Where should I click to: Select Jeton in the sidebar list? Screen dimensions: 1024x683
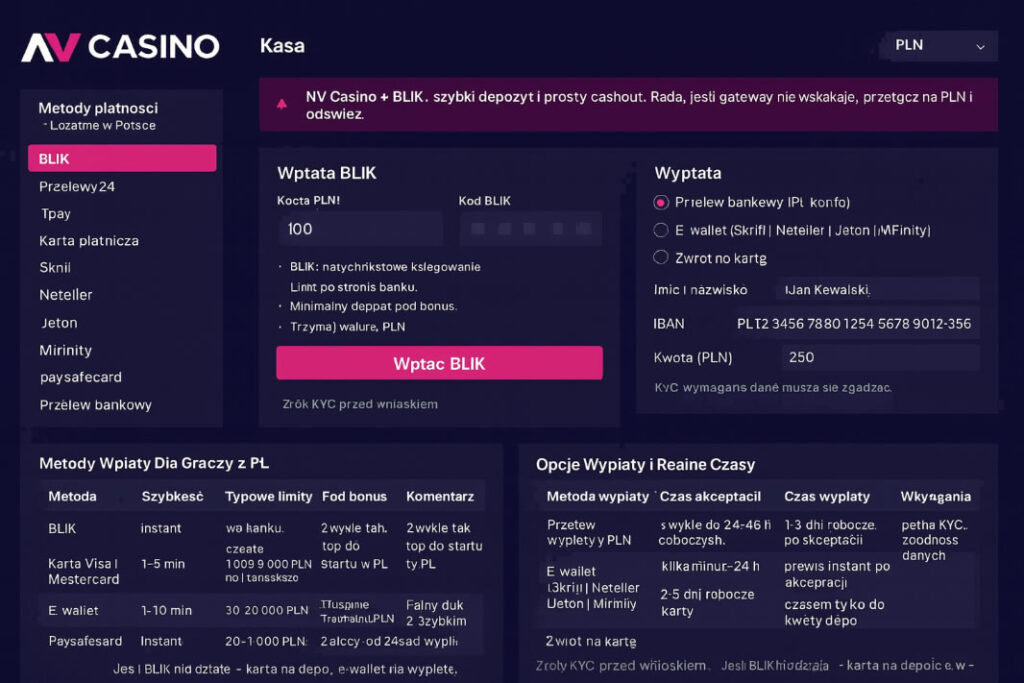click(59, 323)
